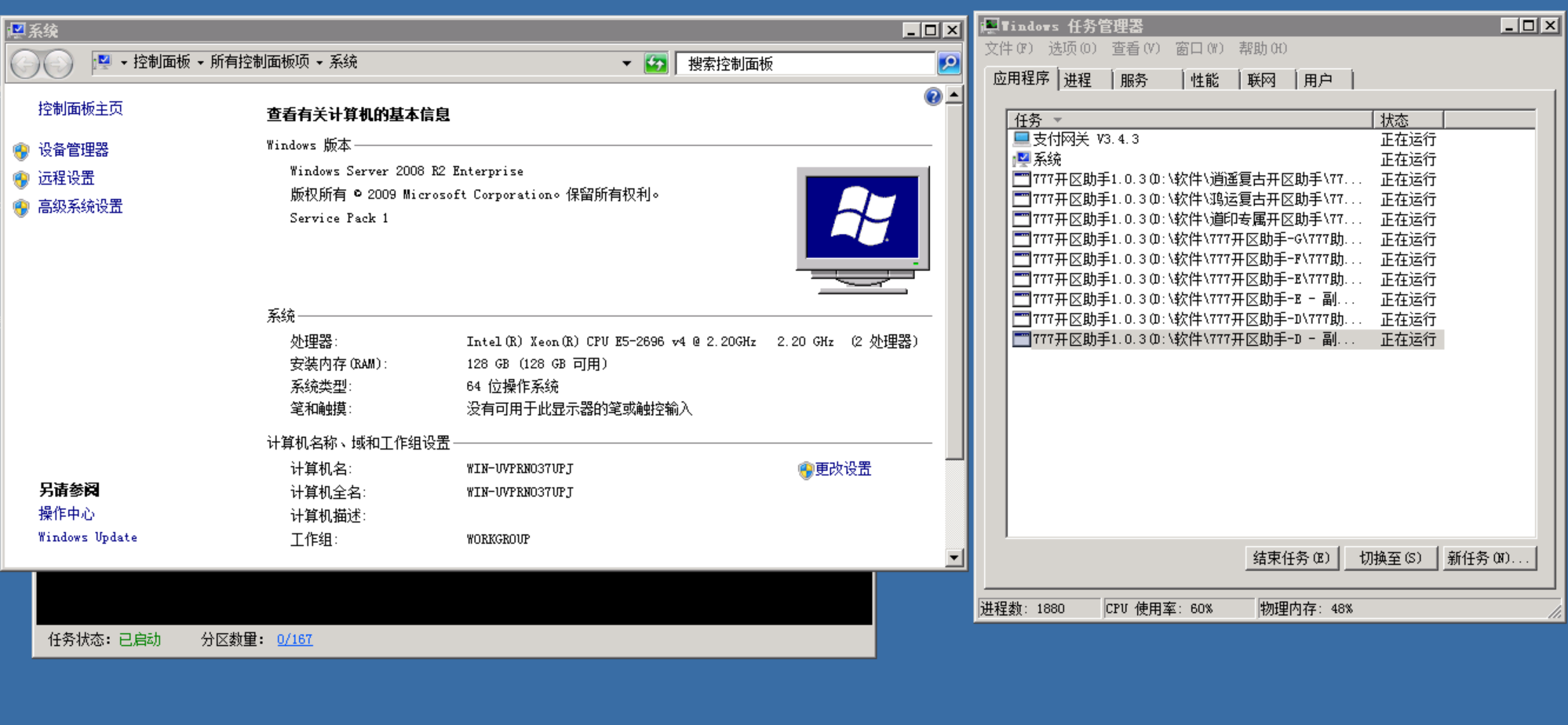This screenshot has width=1568, height=725.
Task: Open the 查看(V) menu in Task Manager
Action: point(1136,49)
